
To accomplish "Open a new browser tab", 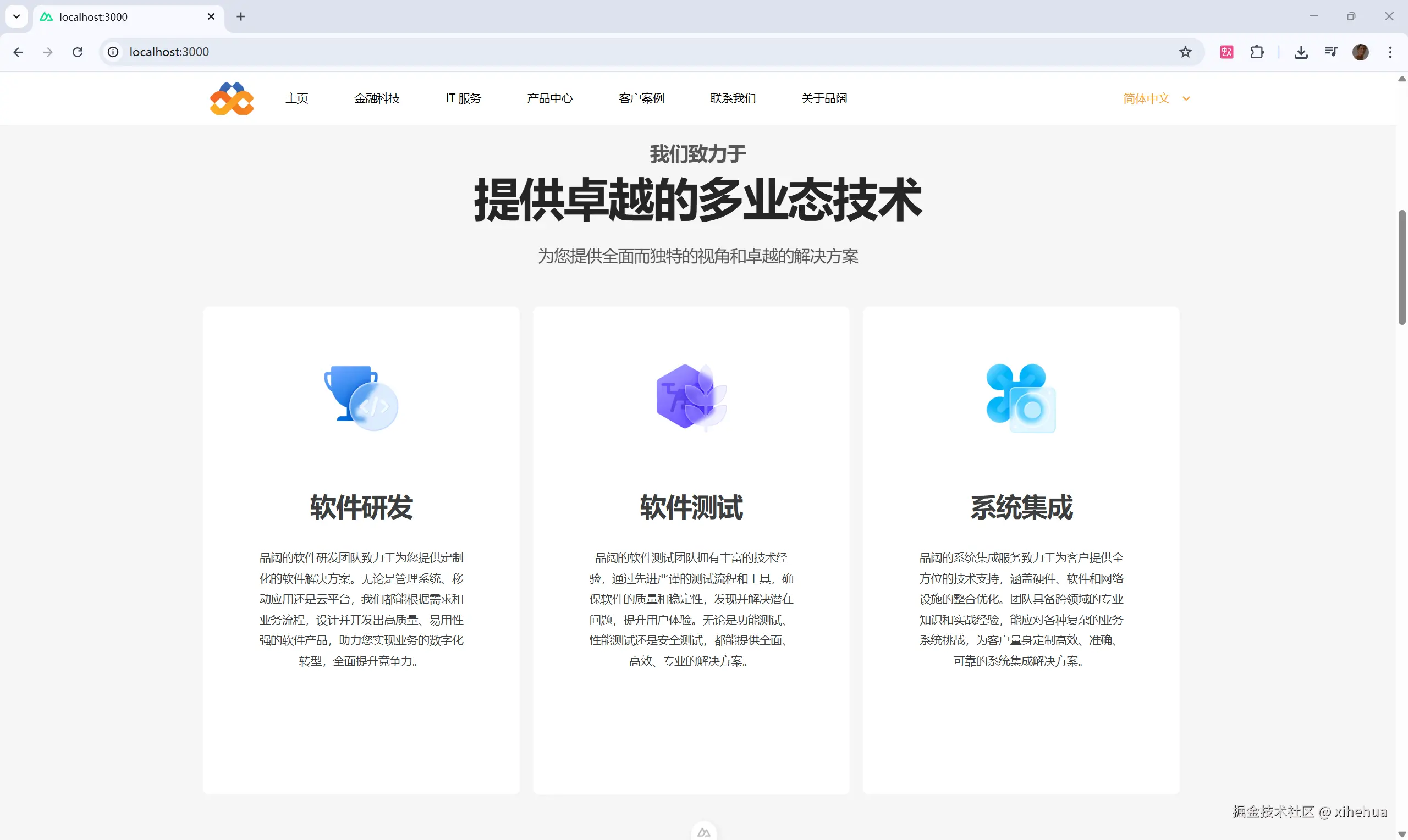I will pyautogui.click(x=240, y=16).
